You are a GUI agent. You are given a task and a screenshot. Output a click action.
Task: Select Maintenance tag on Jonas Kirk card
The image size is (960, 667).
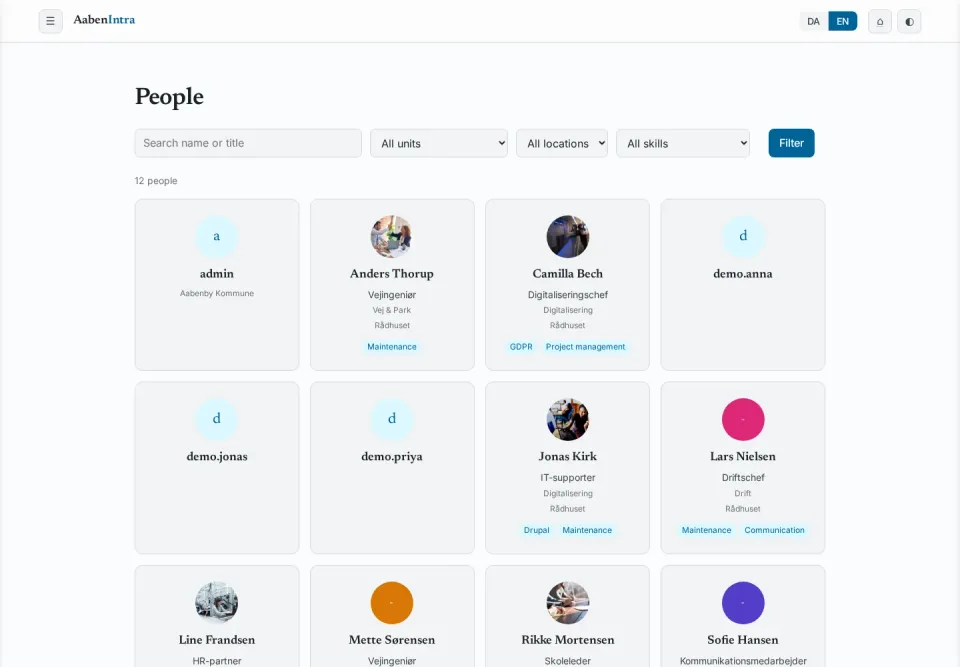coord(587,530)
